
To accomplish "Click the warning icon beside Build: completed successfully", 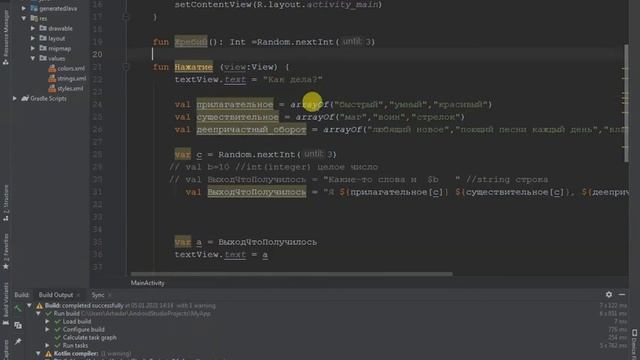I will point(39,306).
